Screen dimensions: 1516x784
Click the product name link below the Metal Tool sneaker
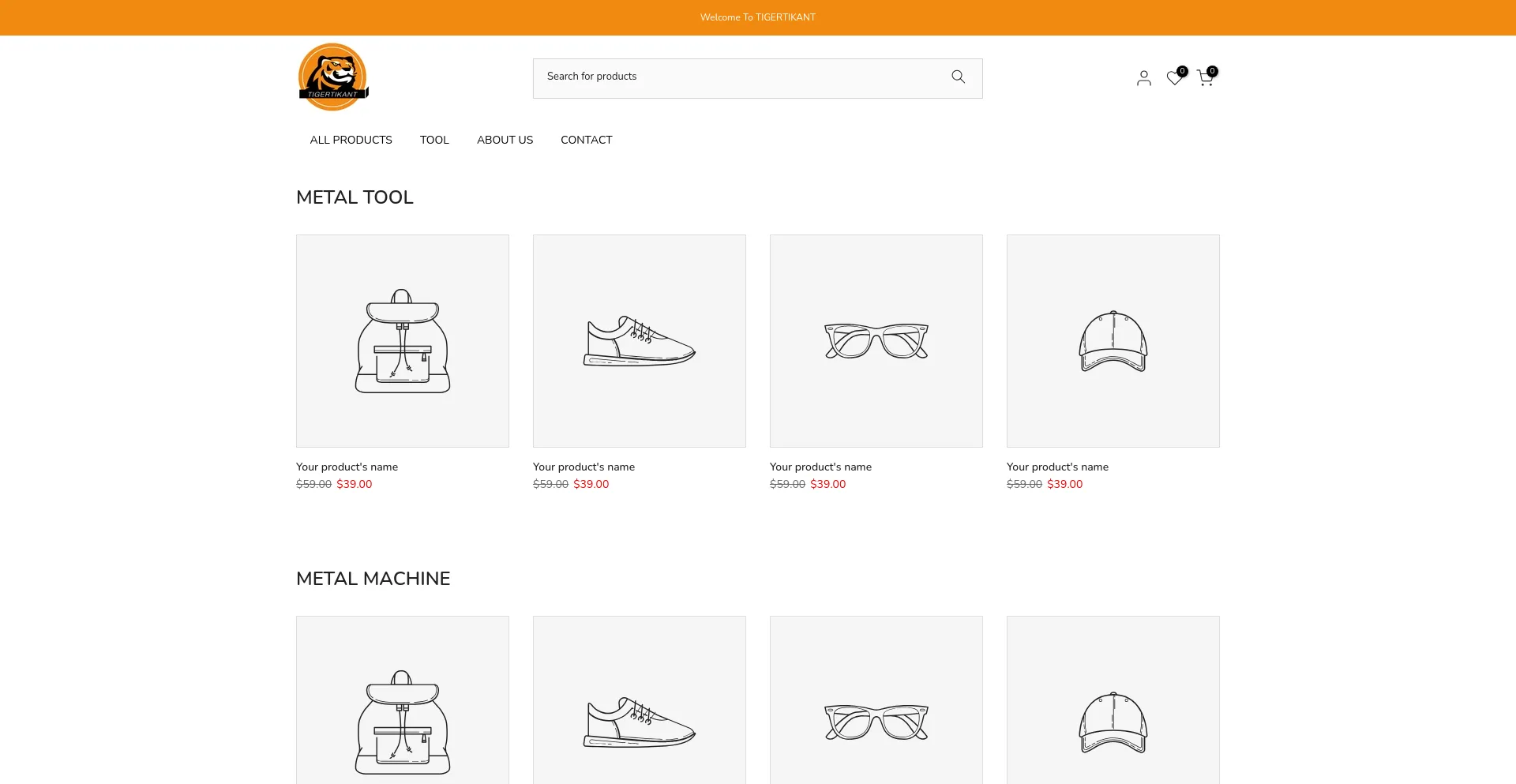(584, 467)
